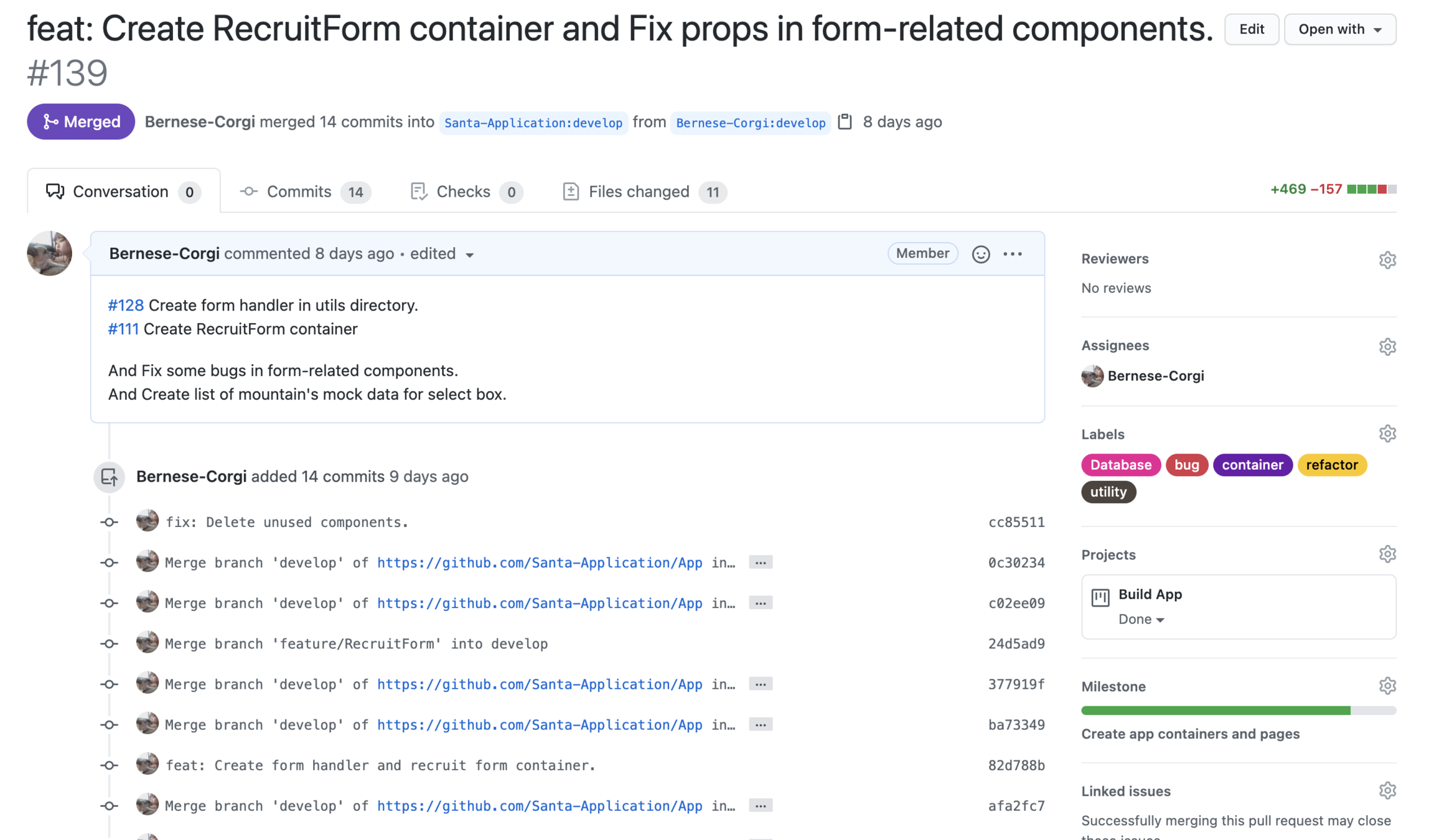Open Projects settings gear

[x=1387, y=554]
